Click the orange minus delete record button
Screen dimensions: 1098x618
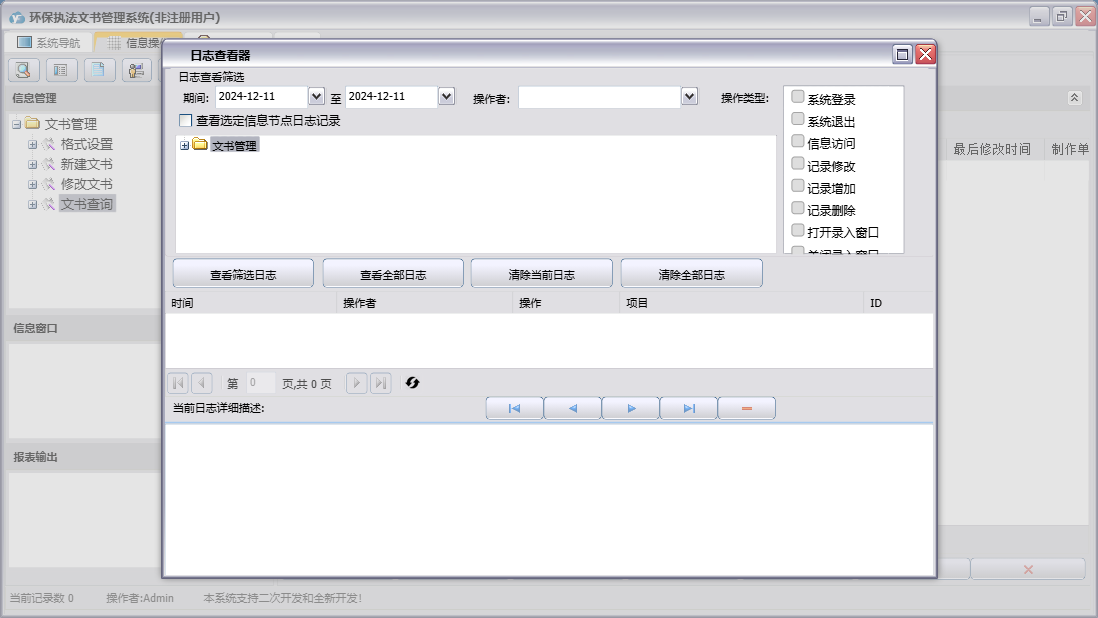click(747, 408)
